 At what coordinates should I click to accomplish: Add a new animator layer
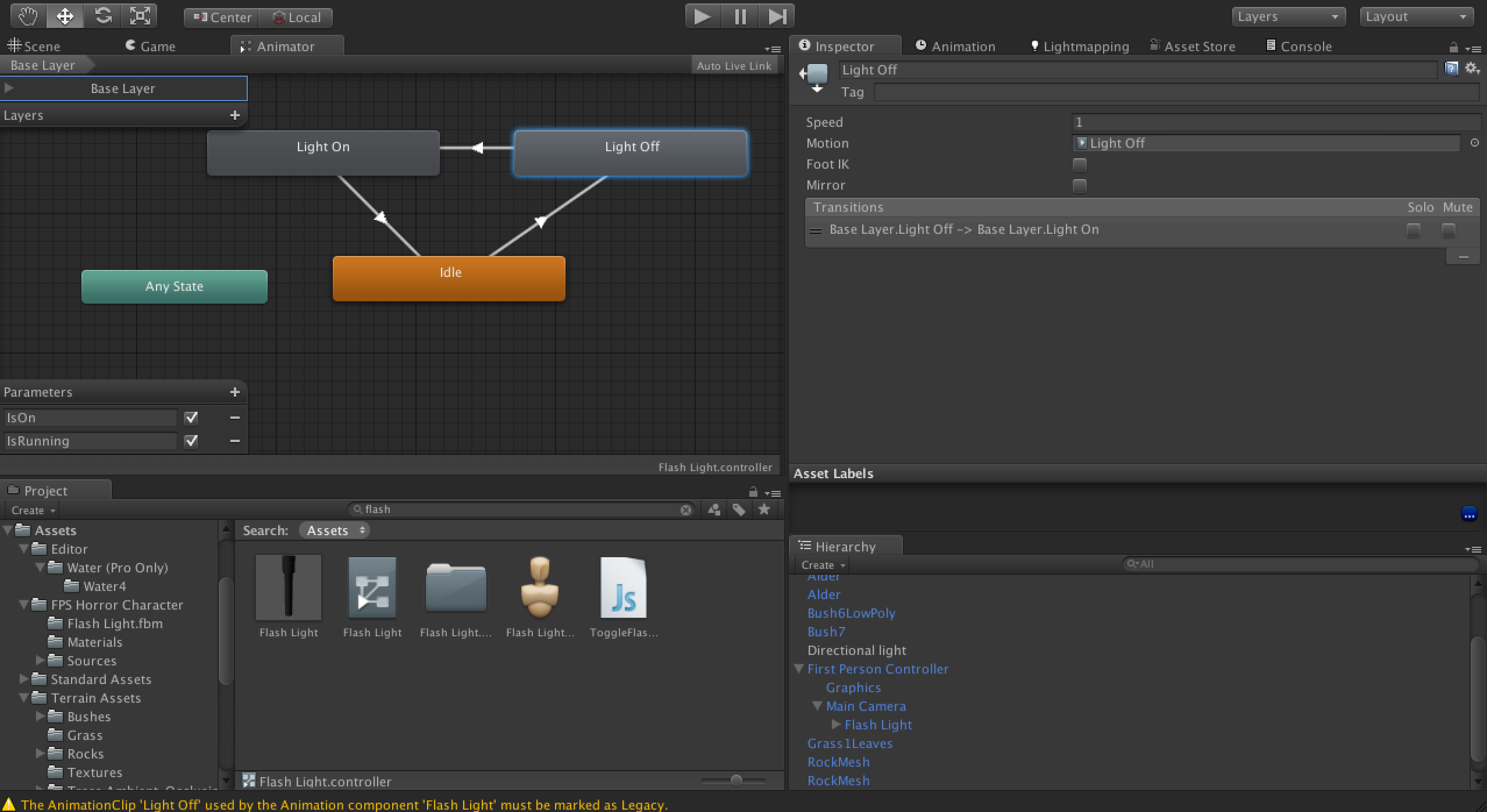coord(235,115)
